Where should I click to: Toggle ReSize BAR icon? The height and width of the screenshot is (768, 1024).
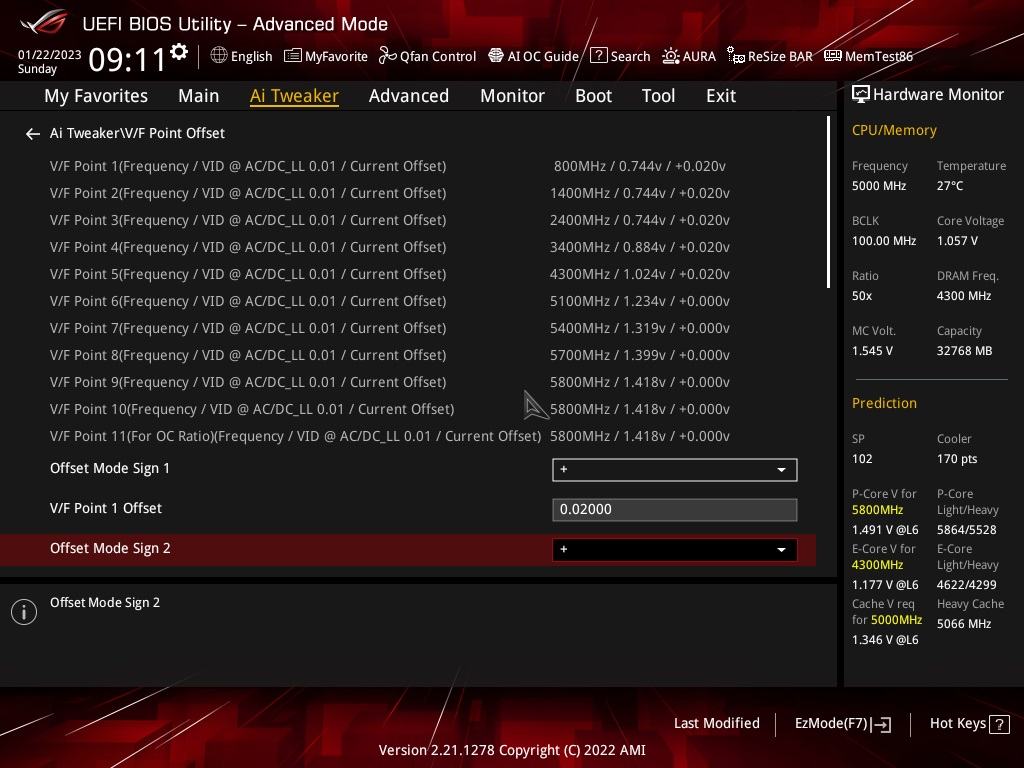click(x=735, y=56)
